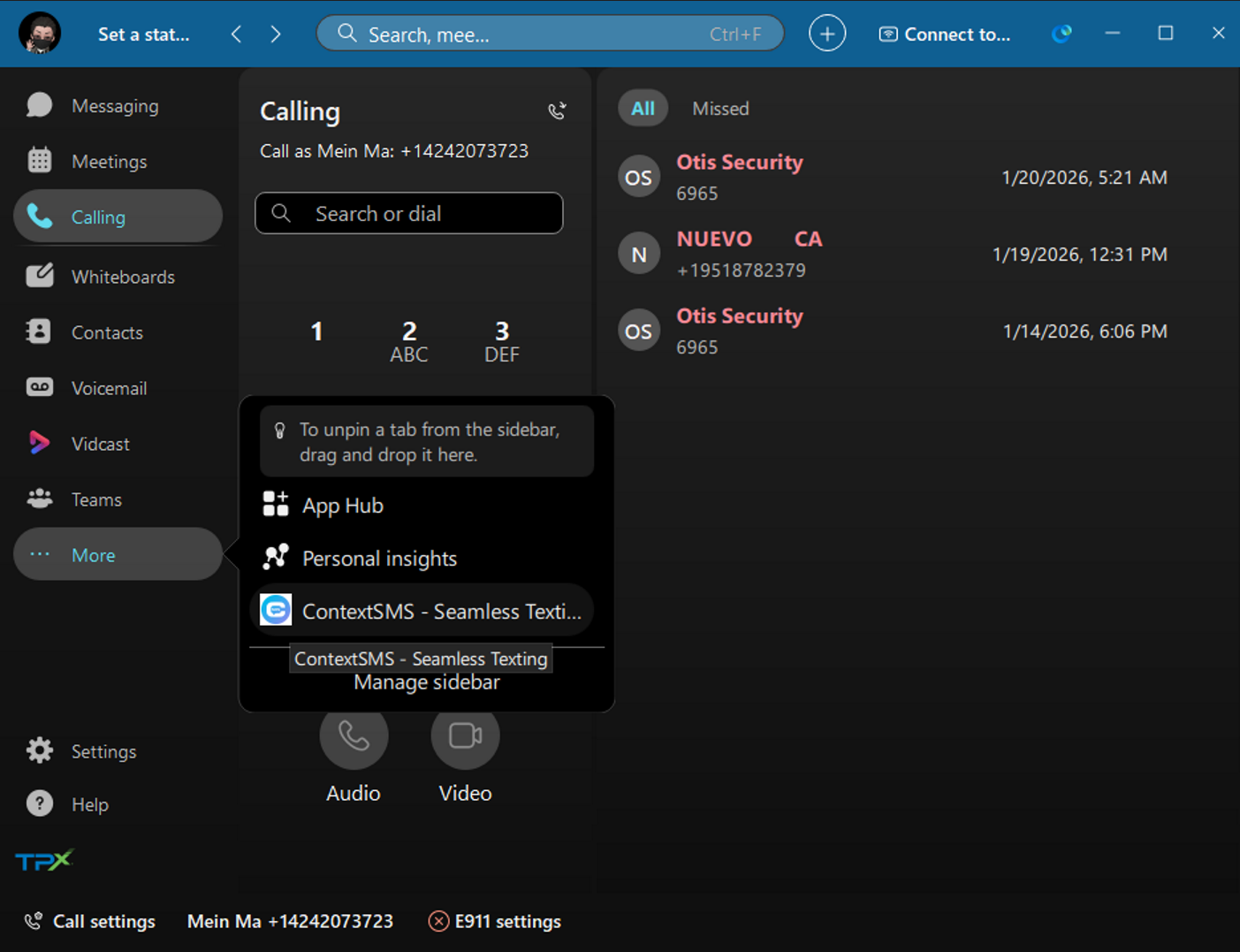Click the top search and meeting field

tap(550, 34)
